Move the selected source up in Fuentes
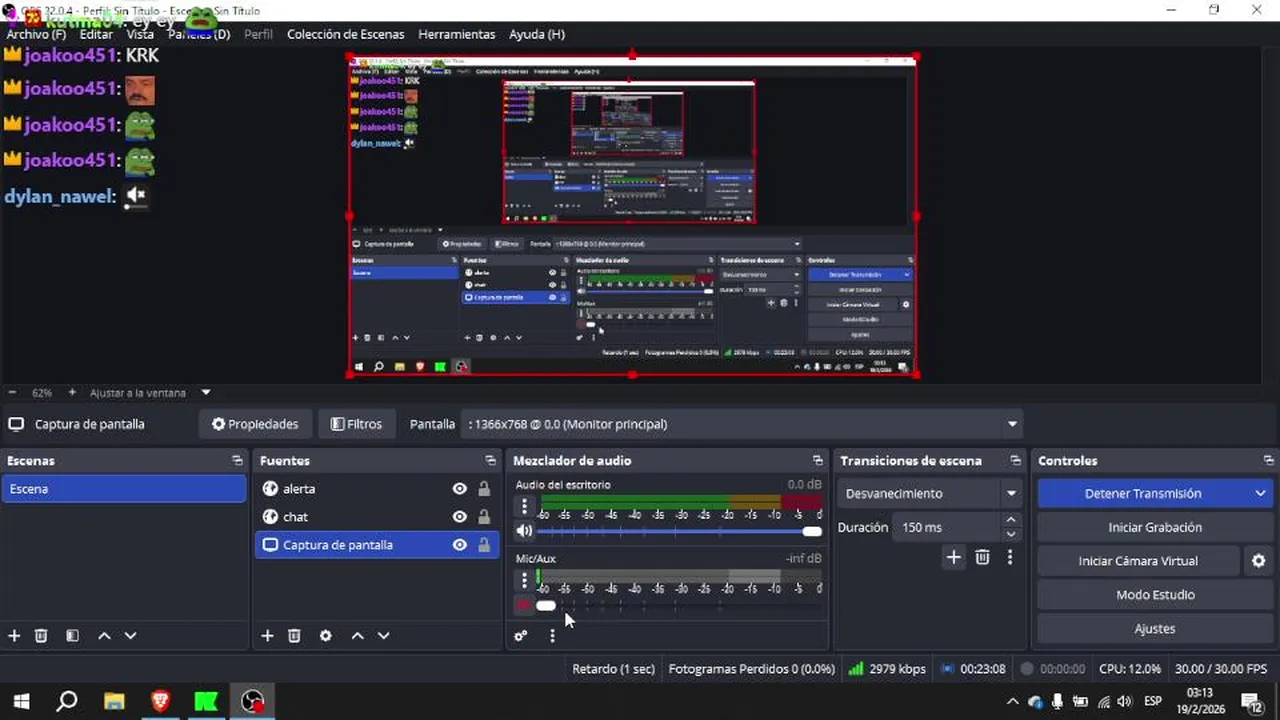The height and width of the screenshot is (720, 1280). [x=357, y=636]
